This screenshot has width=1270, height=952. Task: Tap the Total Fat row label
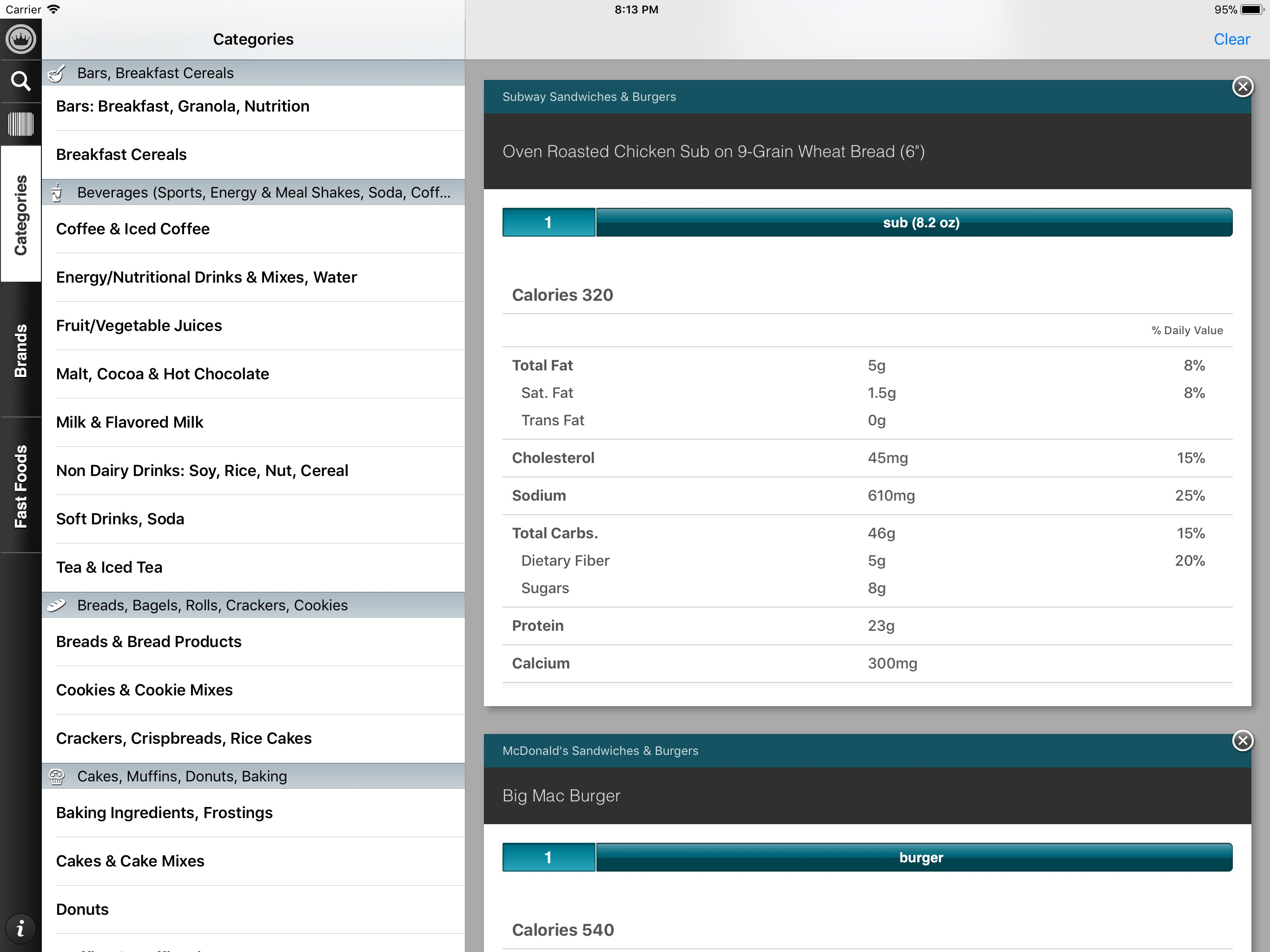click(542, 366)
